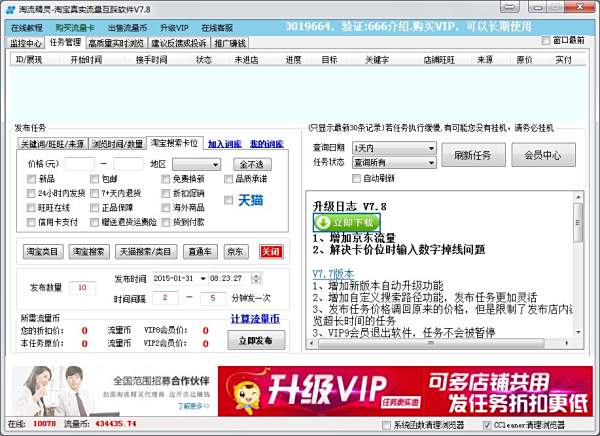Check the 天猫 checkbox
The width and height of the screenshot is (600, 436).
tap(228, 200)
